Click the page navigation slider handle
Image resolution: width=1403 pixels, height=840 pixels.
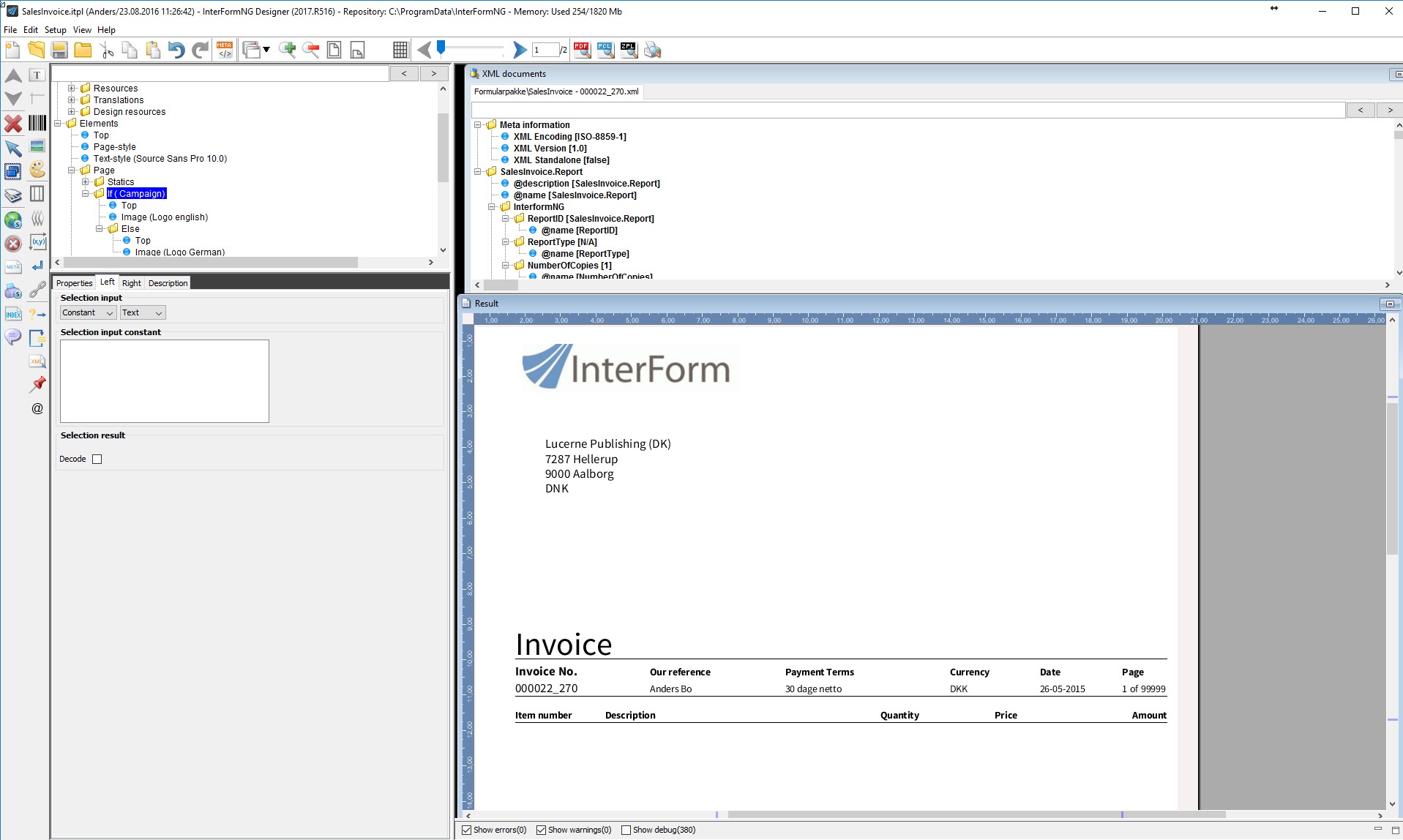[441, 48]
